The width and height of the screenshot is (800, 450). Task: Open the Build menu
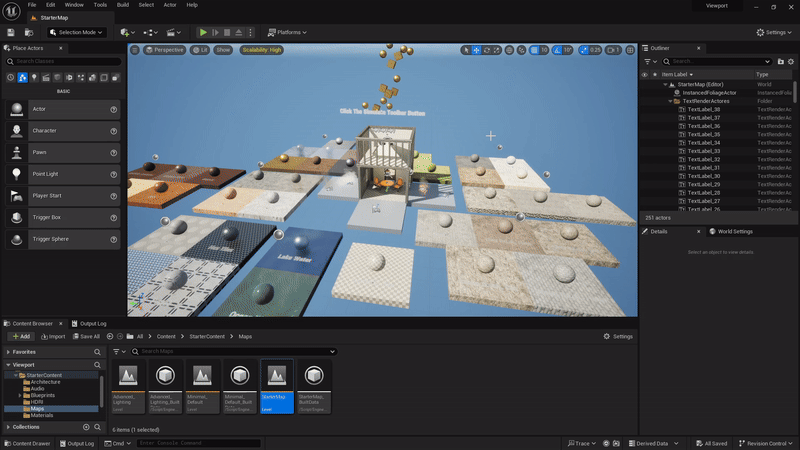point(122,5)
